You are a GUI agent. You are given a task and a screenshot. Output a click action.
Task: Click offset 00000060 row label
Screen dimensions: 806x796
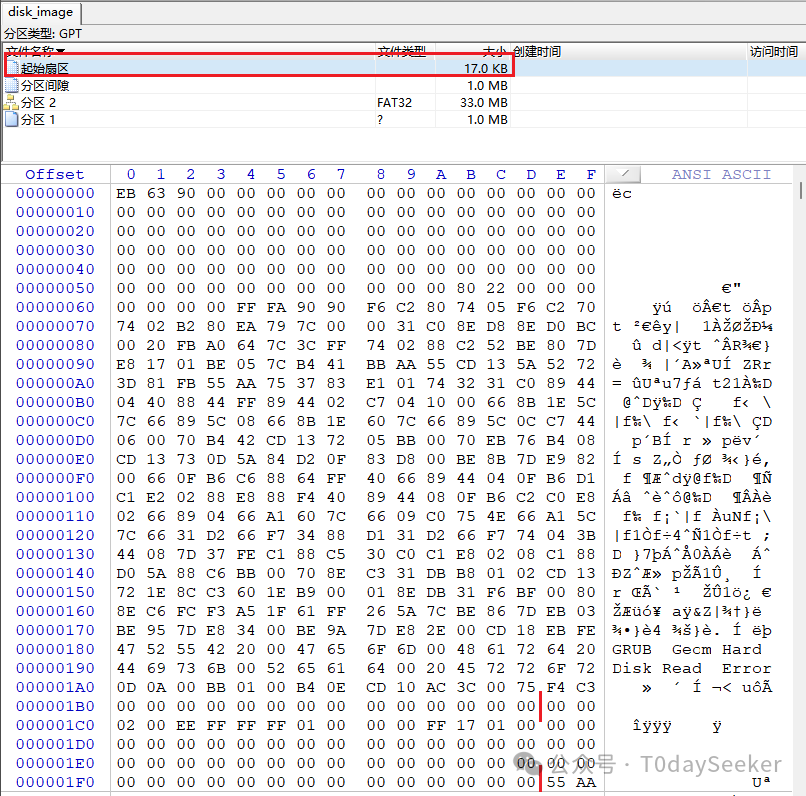point(55,307)
